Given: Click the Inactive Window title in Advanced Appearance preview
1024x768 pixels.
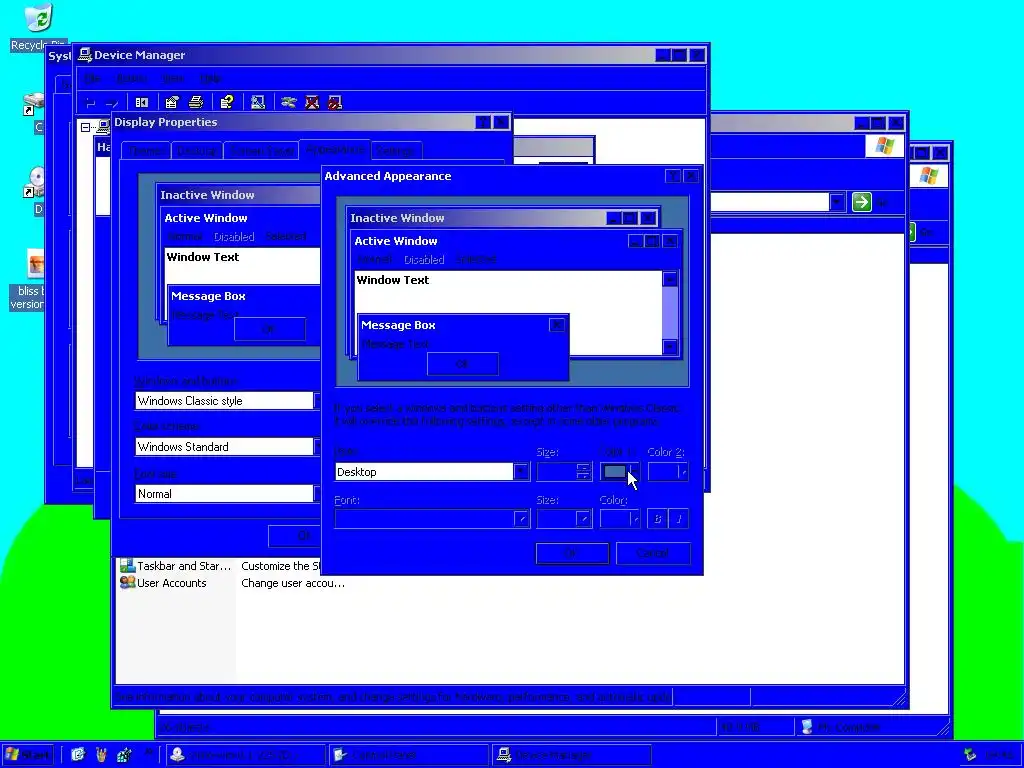Looking at the screenshot, I should 397,218.
